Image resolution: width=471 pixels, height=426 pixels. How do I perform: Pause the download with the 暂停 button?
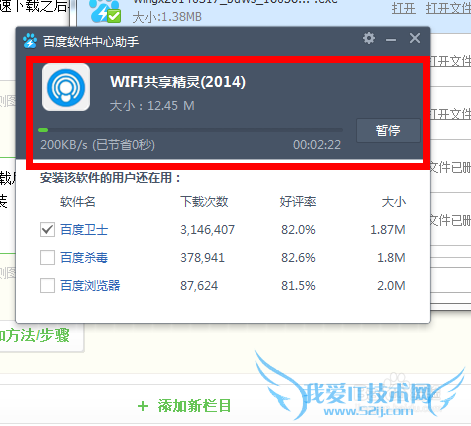(x=388, y=130)
